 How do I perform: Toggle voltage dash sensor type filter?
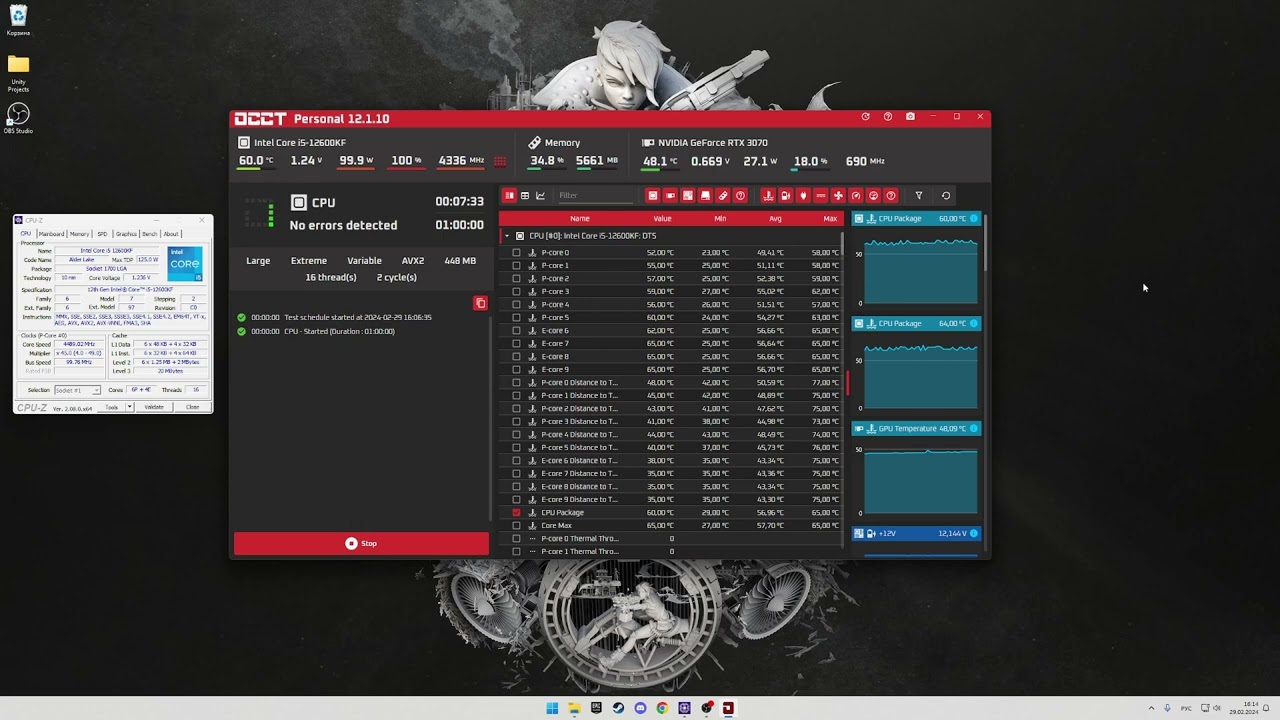[821, 196]
